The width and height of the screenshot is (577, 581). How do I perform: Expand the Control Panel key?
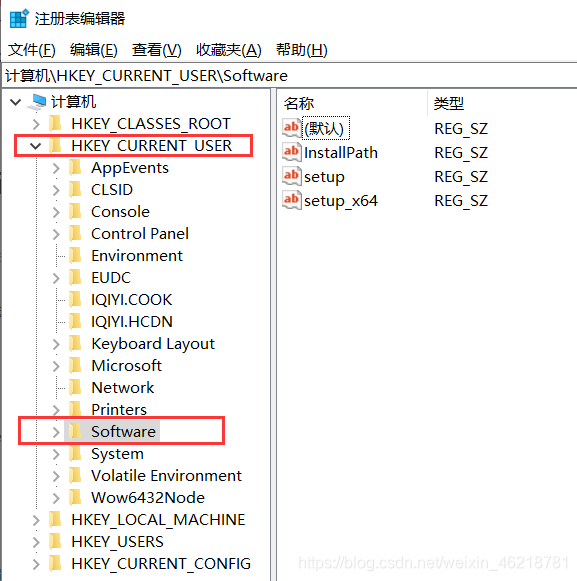click(56, 234)
